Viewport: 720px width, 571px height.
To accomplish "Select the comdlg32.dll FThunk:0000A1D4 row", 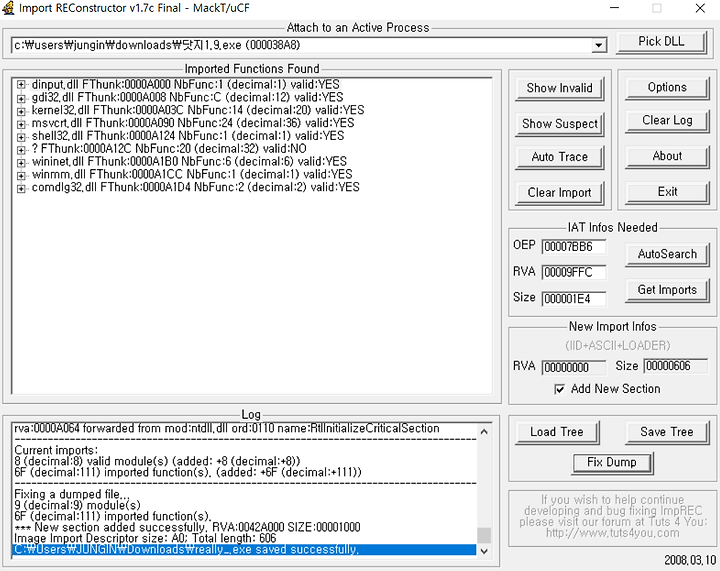I will click(196, 187).
